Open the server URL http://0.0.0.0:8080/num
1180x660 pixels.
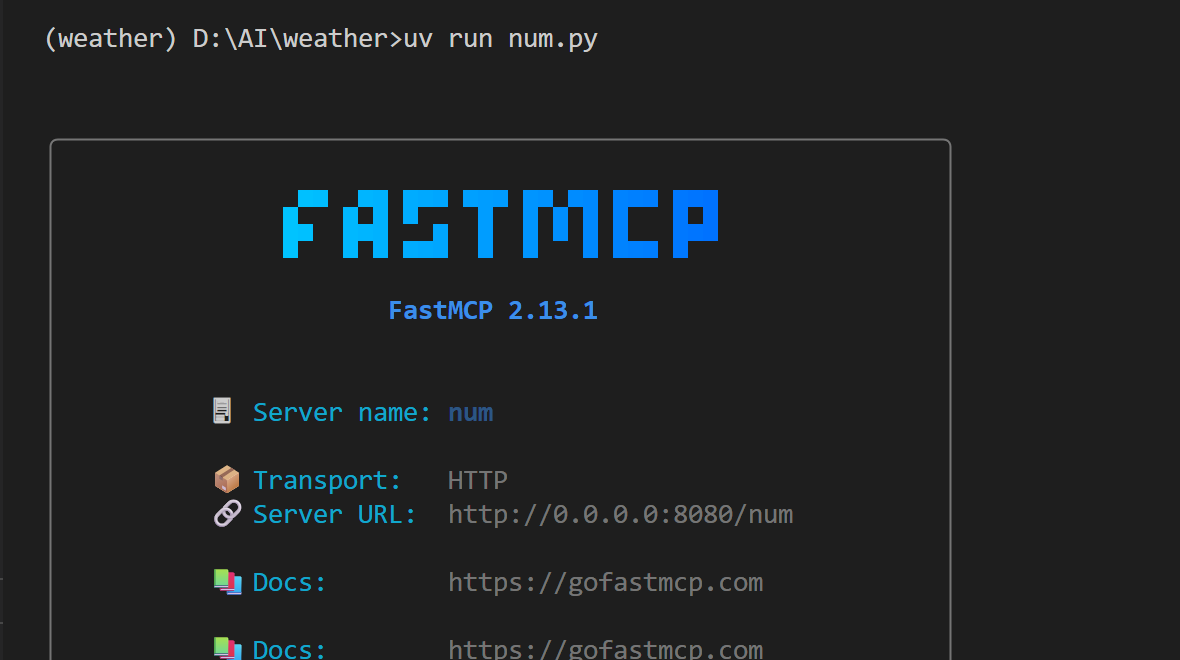pyautogui.click(x=620, y=515)
